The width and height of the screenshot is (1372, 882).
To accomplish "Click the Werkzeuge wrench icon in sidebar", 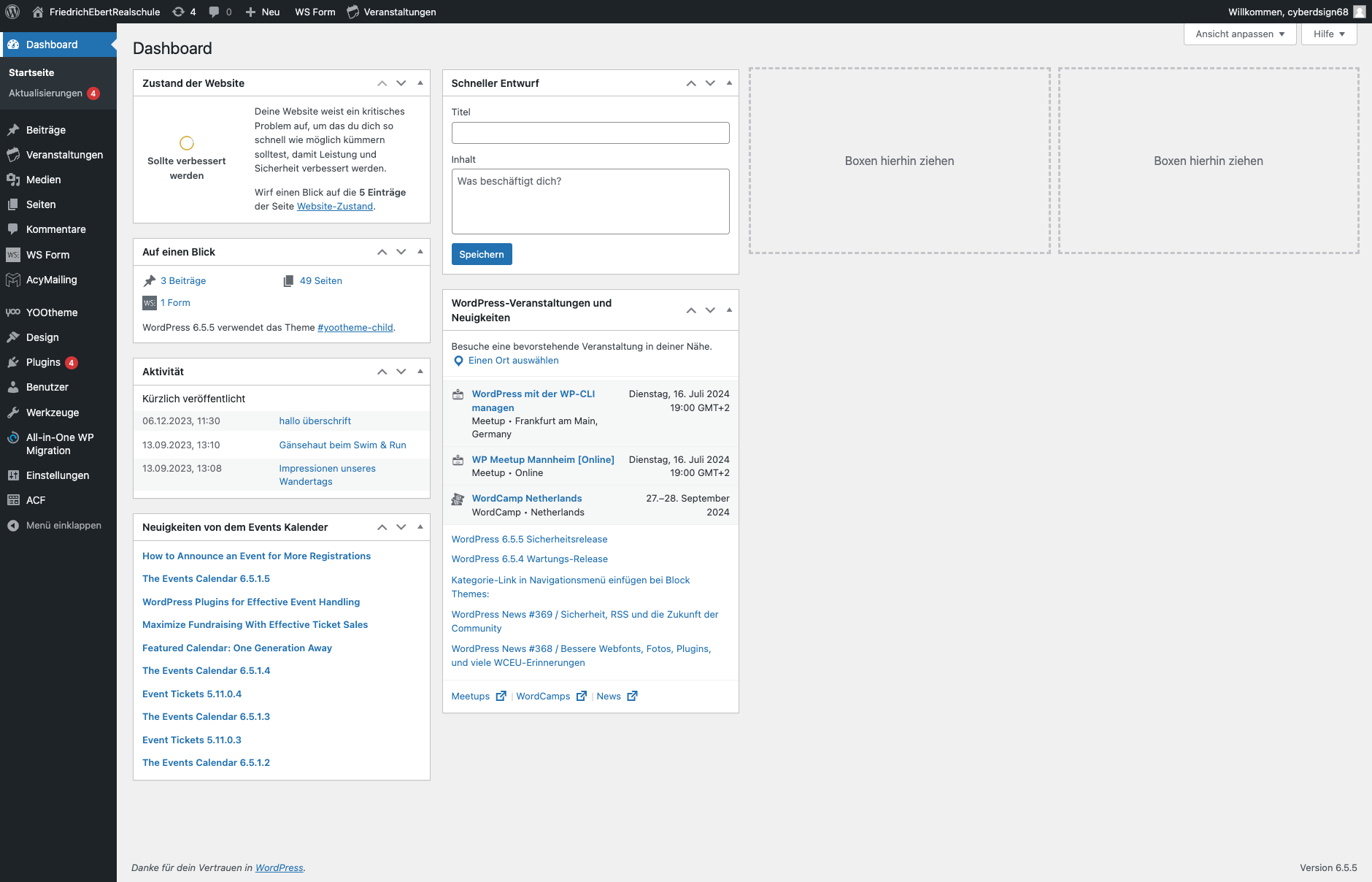I will (13, 413).
